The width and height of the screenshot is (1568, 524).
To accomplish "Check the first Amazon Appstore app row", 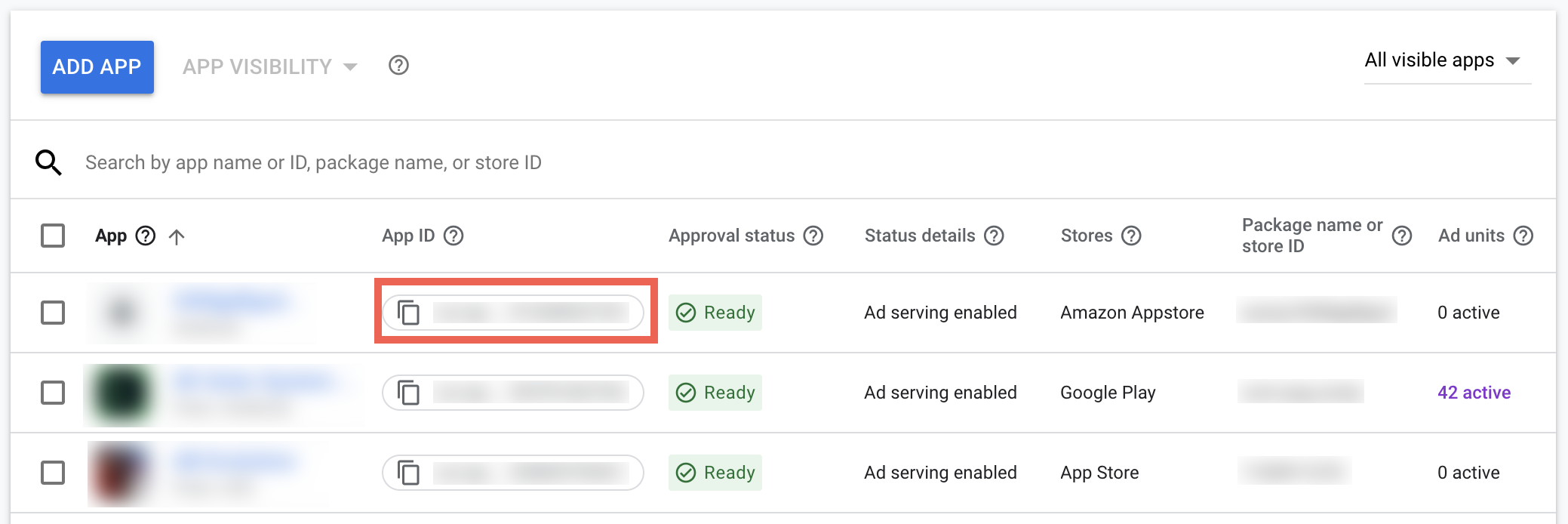I will click(52, 313).
